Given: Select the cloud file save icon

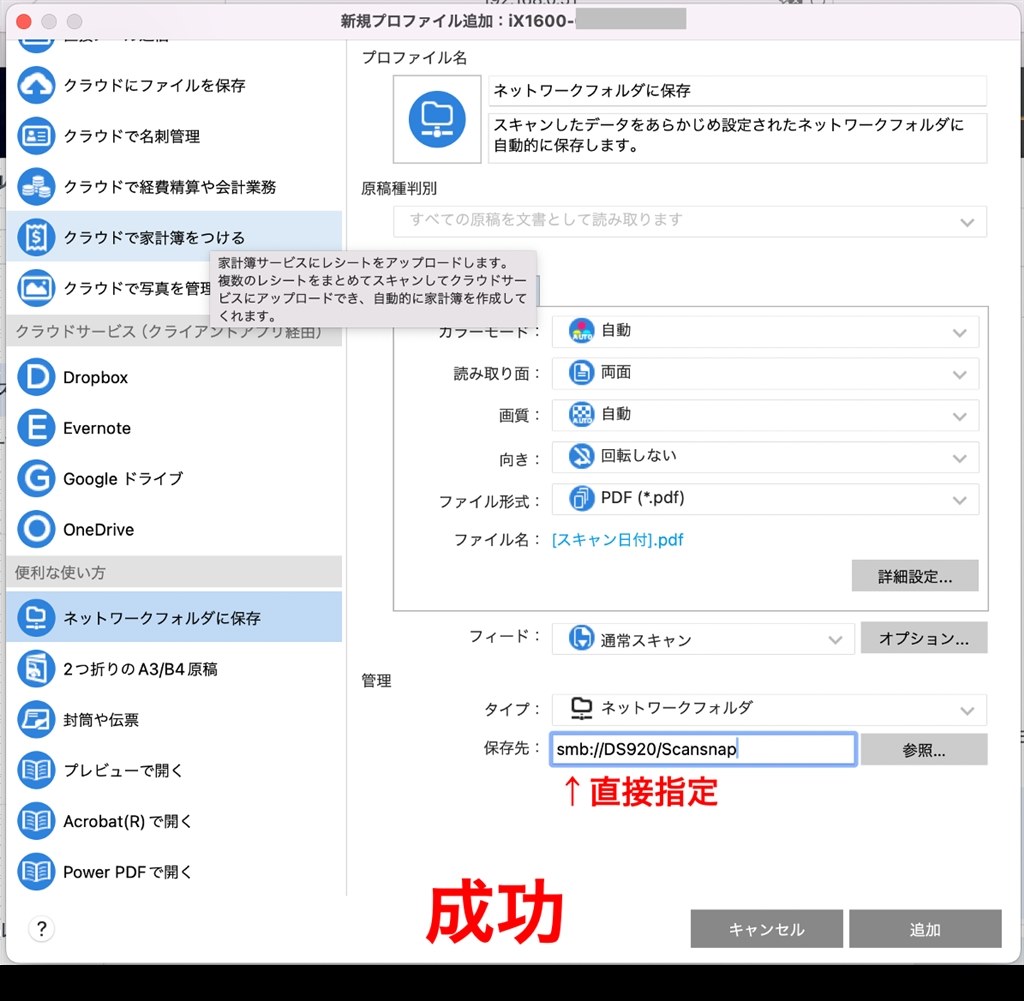Looking at the screenshot, I should [x=36, y=86].
